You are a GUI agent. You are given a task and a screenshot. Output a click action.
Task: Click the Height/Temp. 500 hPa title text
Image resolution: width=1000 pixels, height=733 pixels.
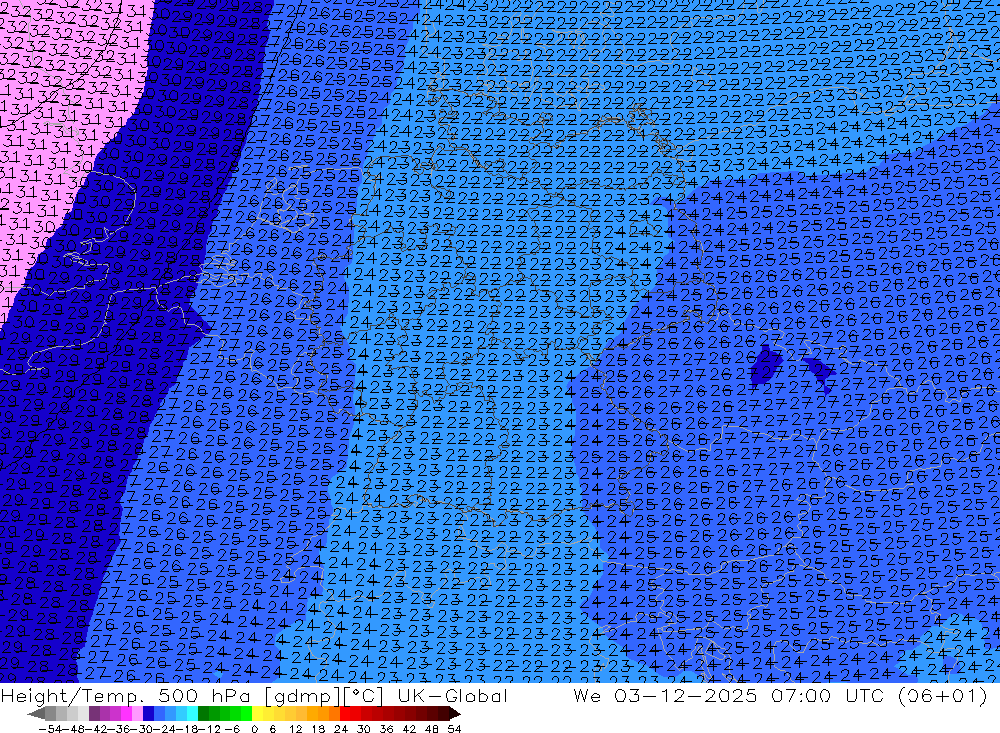tap(127, 695)
